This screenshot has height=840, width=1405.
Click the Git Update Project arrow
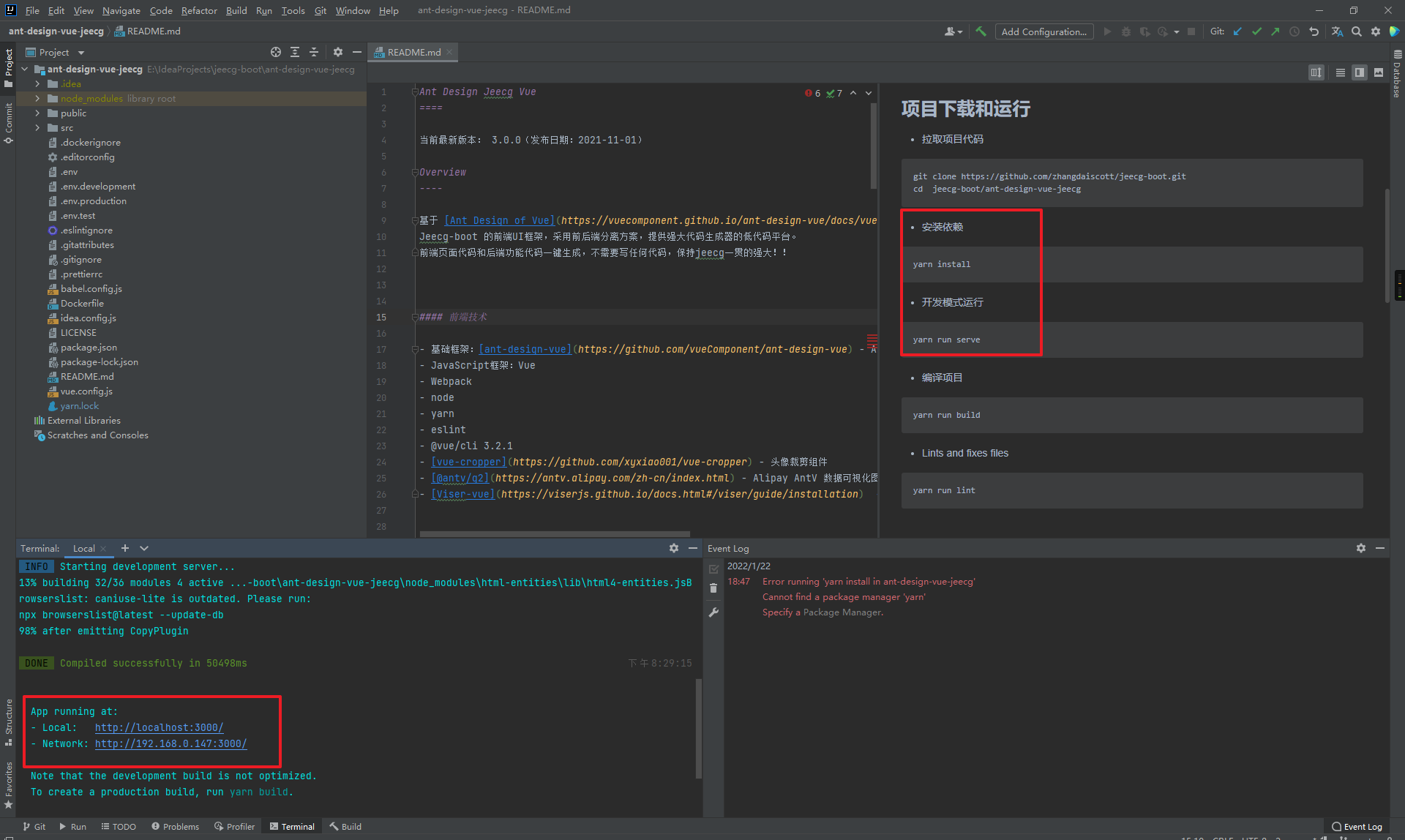click(1237, 31)
